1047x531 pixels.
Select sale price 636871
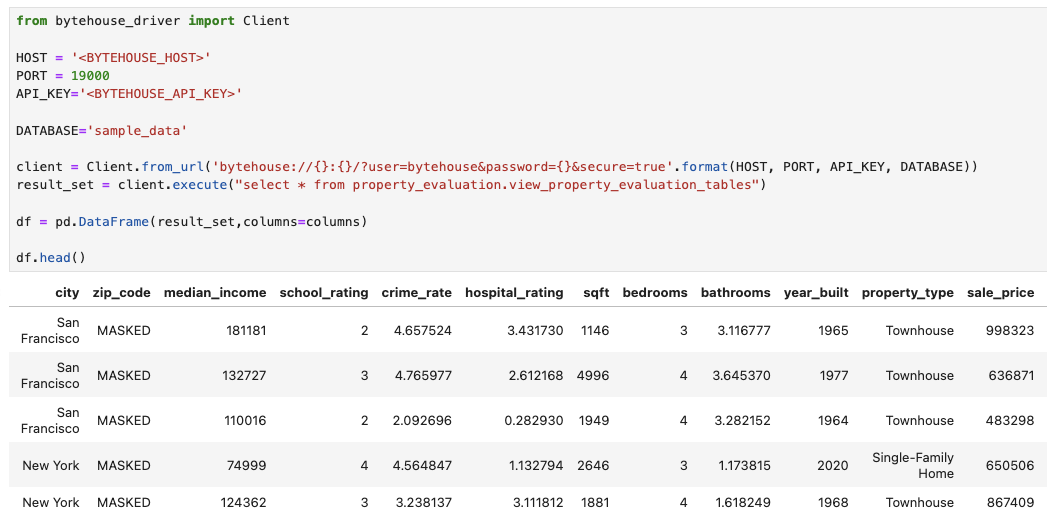pos(1011,375)
